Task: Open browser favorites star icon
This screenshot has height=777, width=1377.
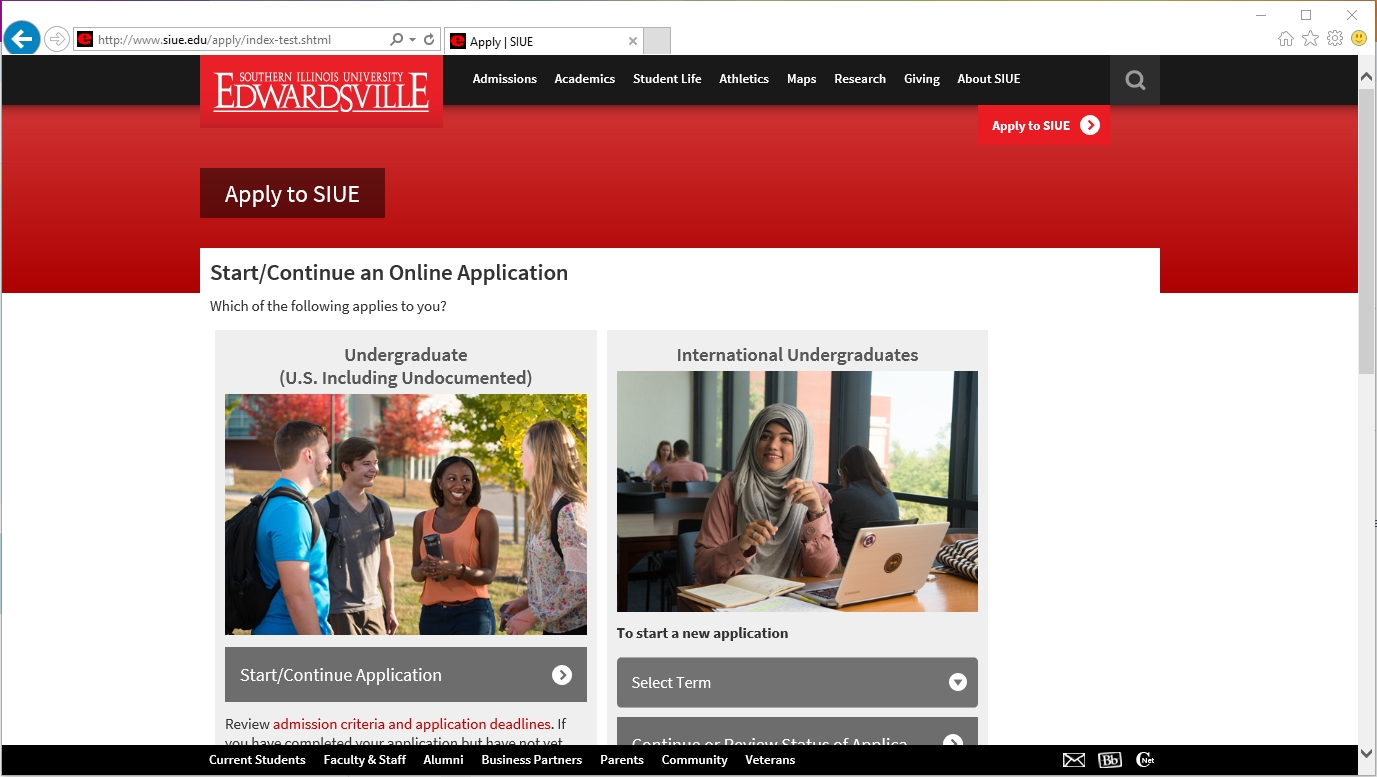Action: pyautogui.click(x=1310, y=39)
